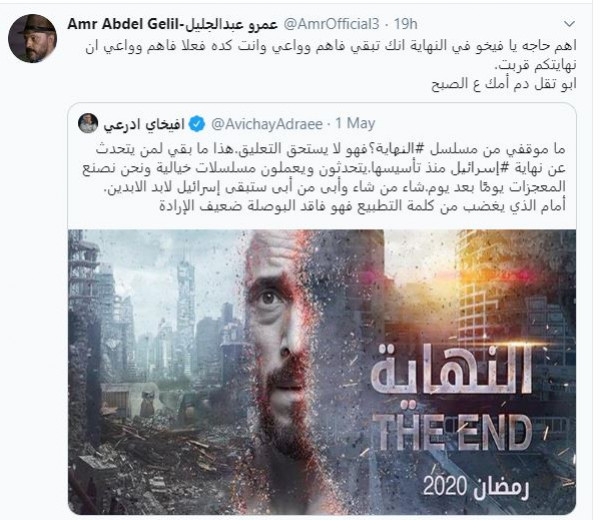Open the افيخاي ادرعي display name
Screen dimensions: 600x520
pyautogui.click(x=144, y=124)
